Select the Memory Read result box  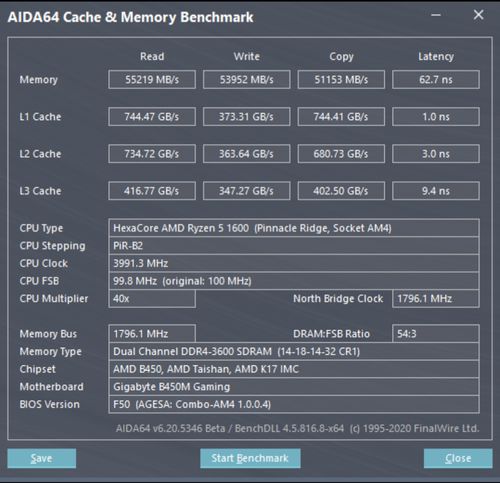(152, 79)
